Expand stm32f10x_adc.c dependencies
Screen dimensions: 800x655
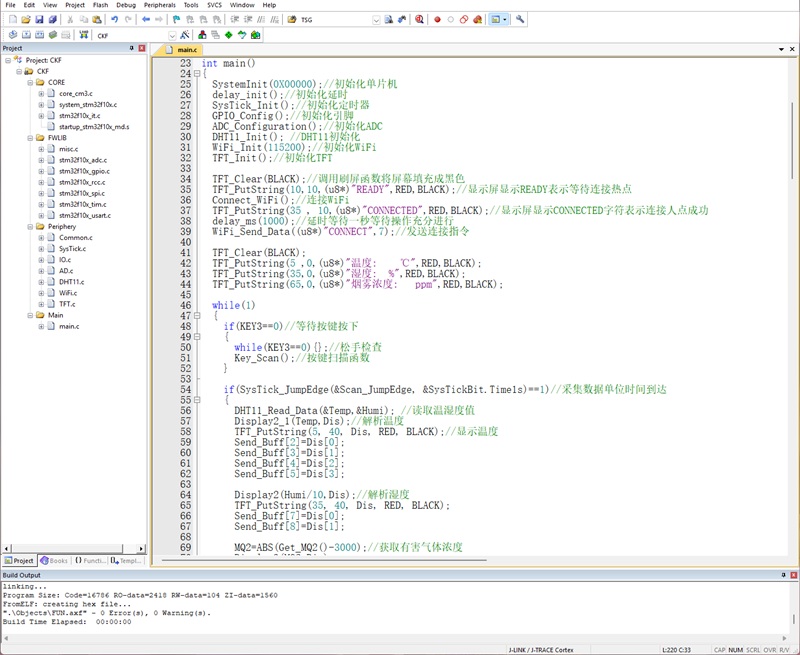[41, 160]
